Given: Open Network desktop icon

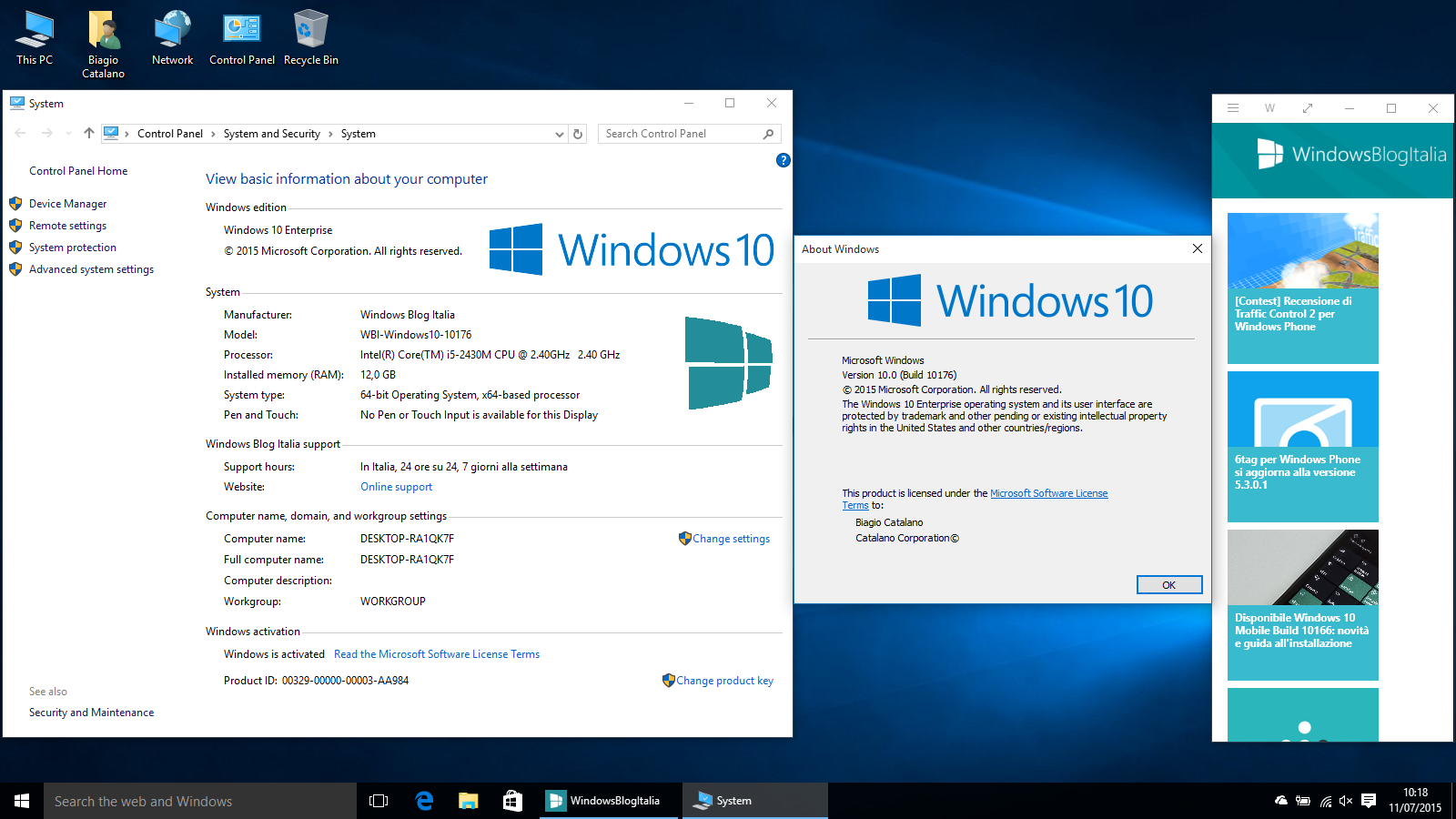Looking at the screenshot, I should (173, 38).
